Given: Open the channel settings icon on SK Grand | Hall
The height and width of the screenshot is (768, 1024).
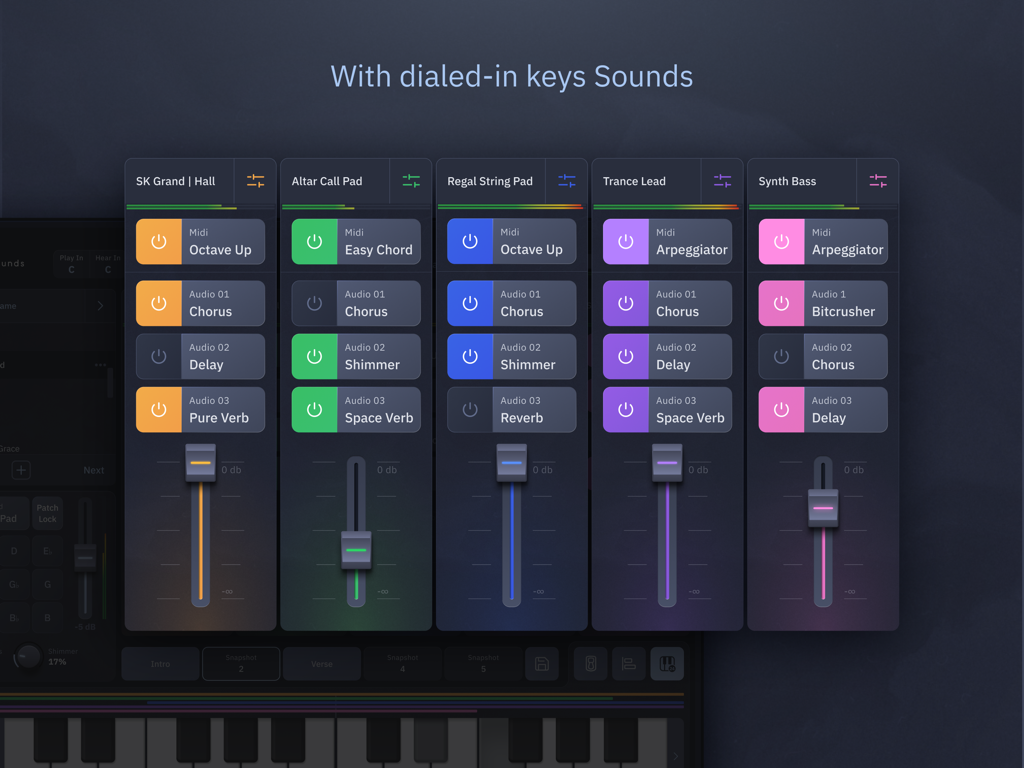Looking at the screenshot, I should [257, 181].
